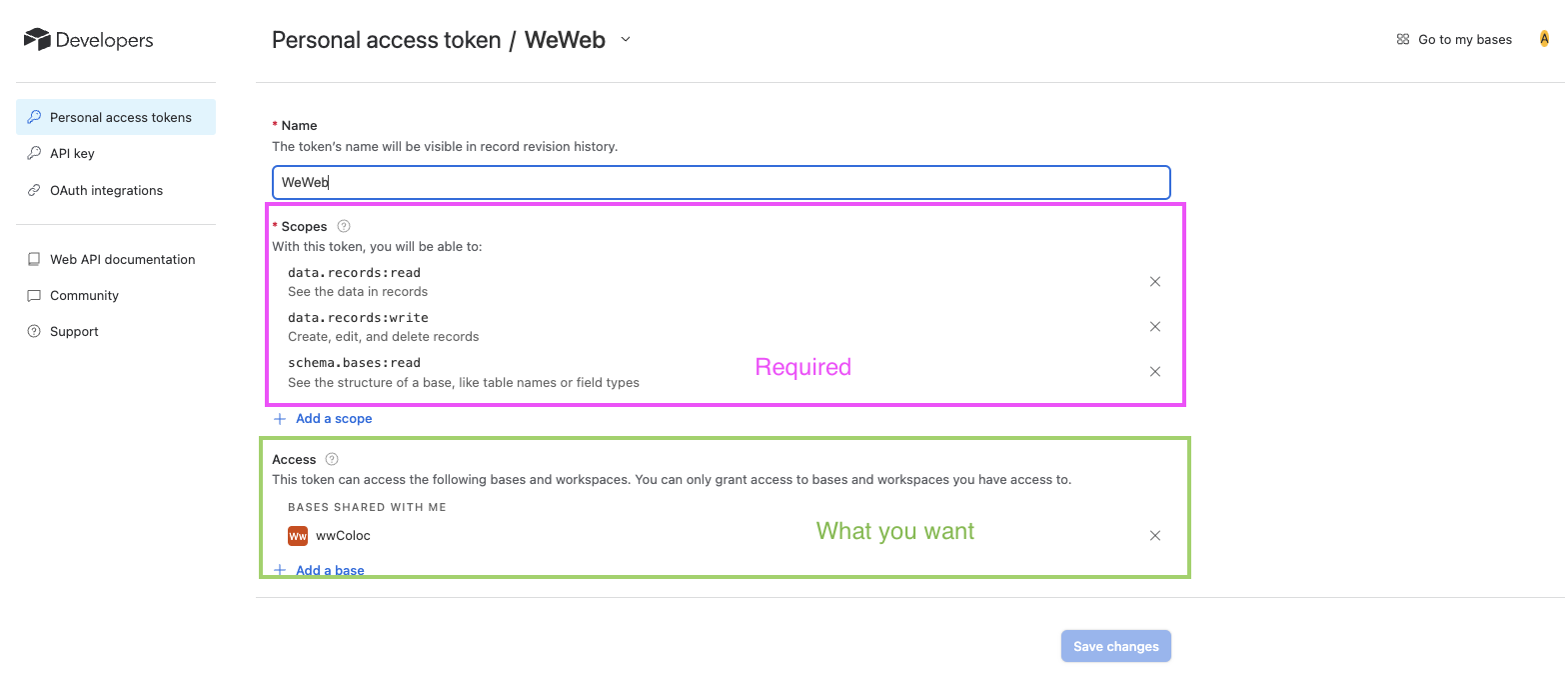Click the grid icon next to Go to my bases
1568x694 pixels.
pyautogui.click(x=1403, y=39)
